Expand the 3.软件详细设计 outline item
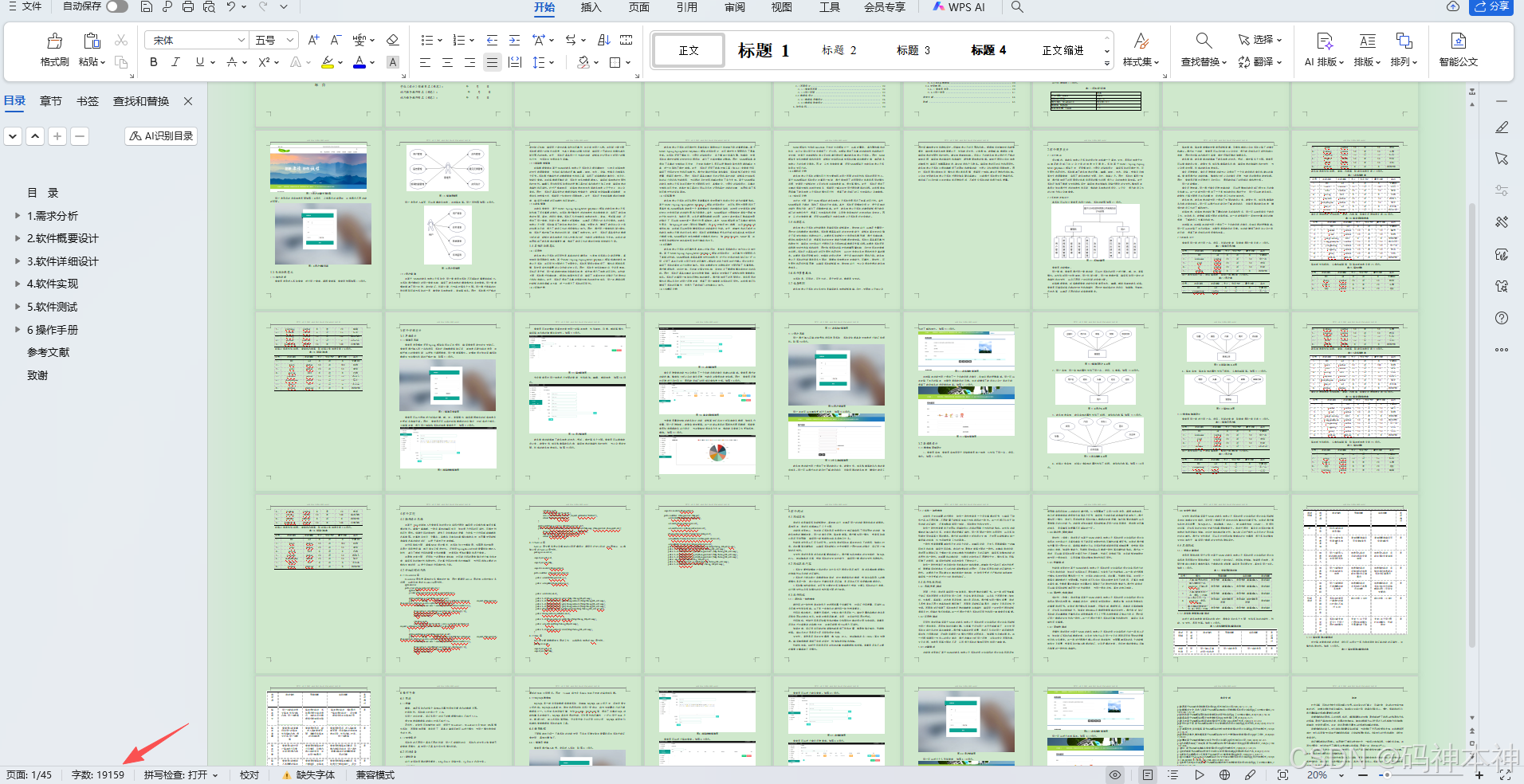This screenshot has height=784, width=1524. point(18,261)
